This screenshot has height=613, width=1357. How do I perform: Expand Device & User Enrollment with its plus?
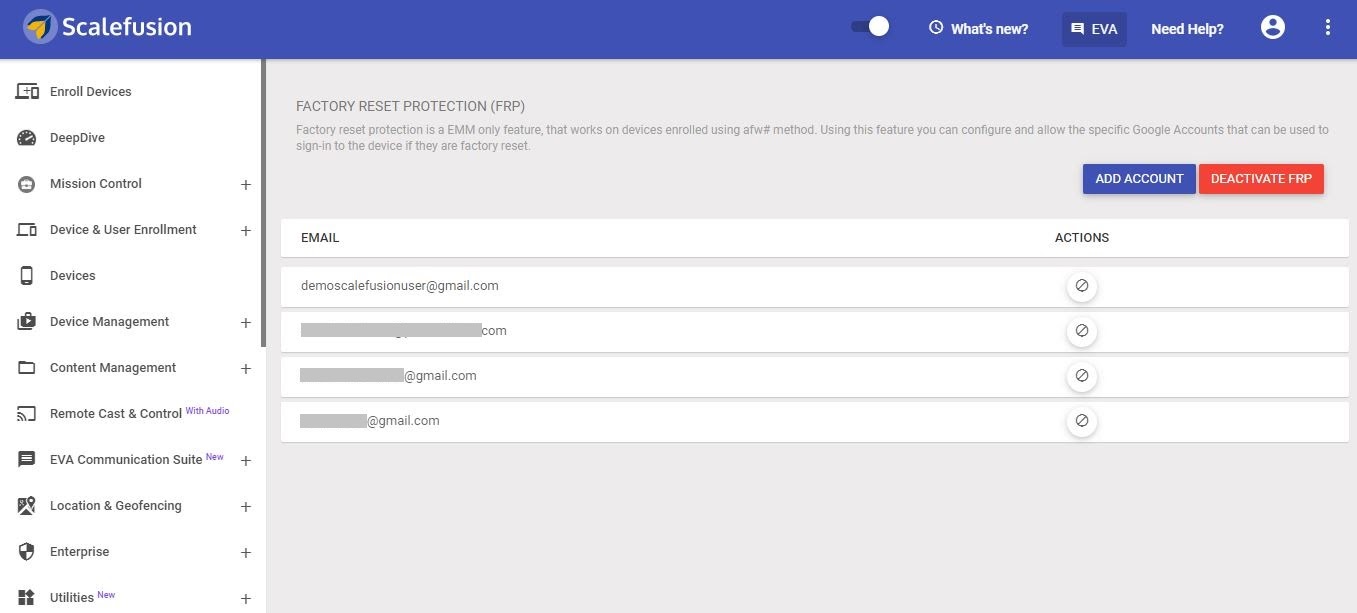pos(246,231)
